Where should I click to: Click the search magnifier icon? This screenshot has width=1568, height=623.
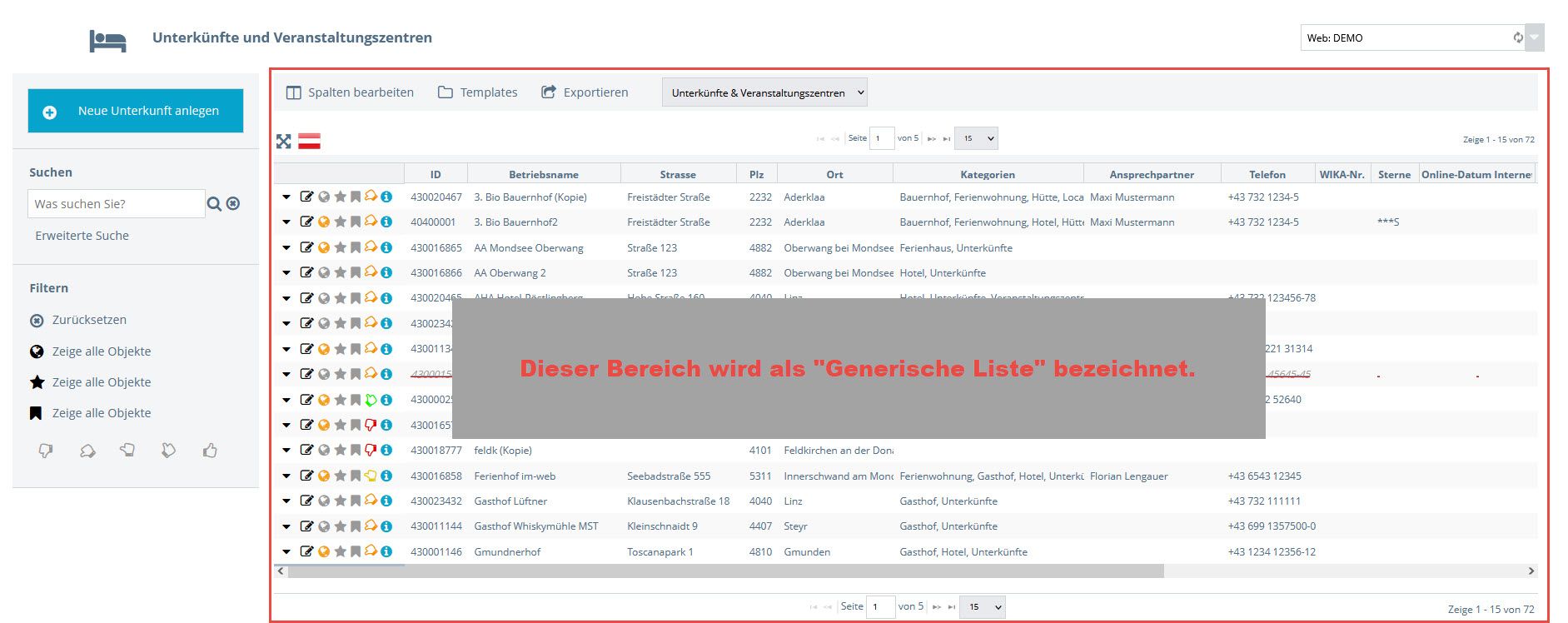tap(214, 204)
